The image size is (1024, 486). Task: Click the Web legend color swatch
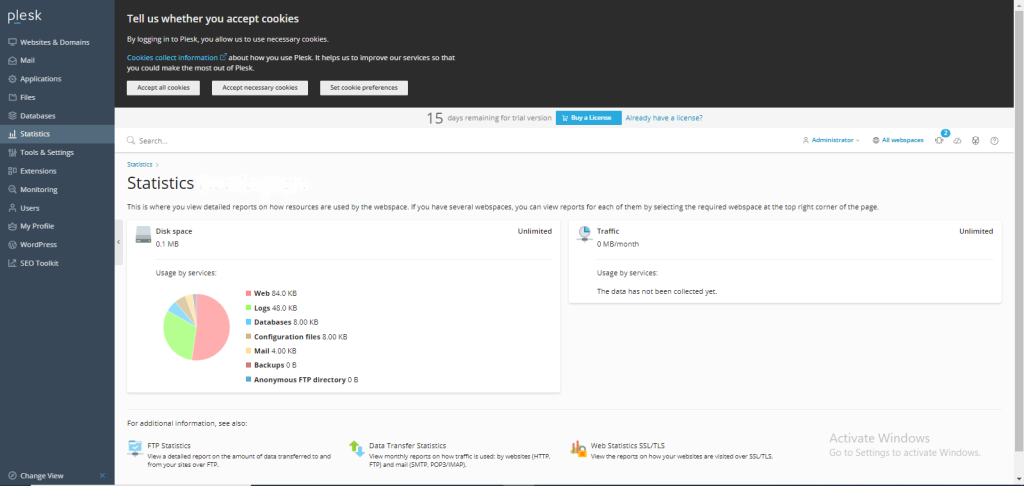pos(248,294)
